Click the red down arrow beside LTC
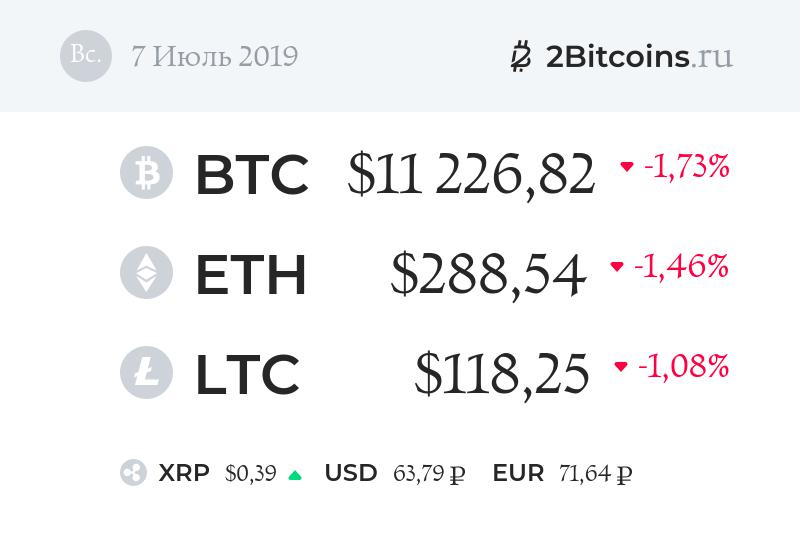This screenshot has width=800, height=540. point(621,367)
